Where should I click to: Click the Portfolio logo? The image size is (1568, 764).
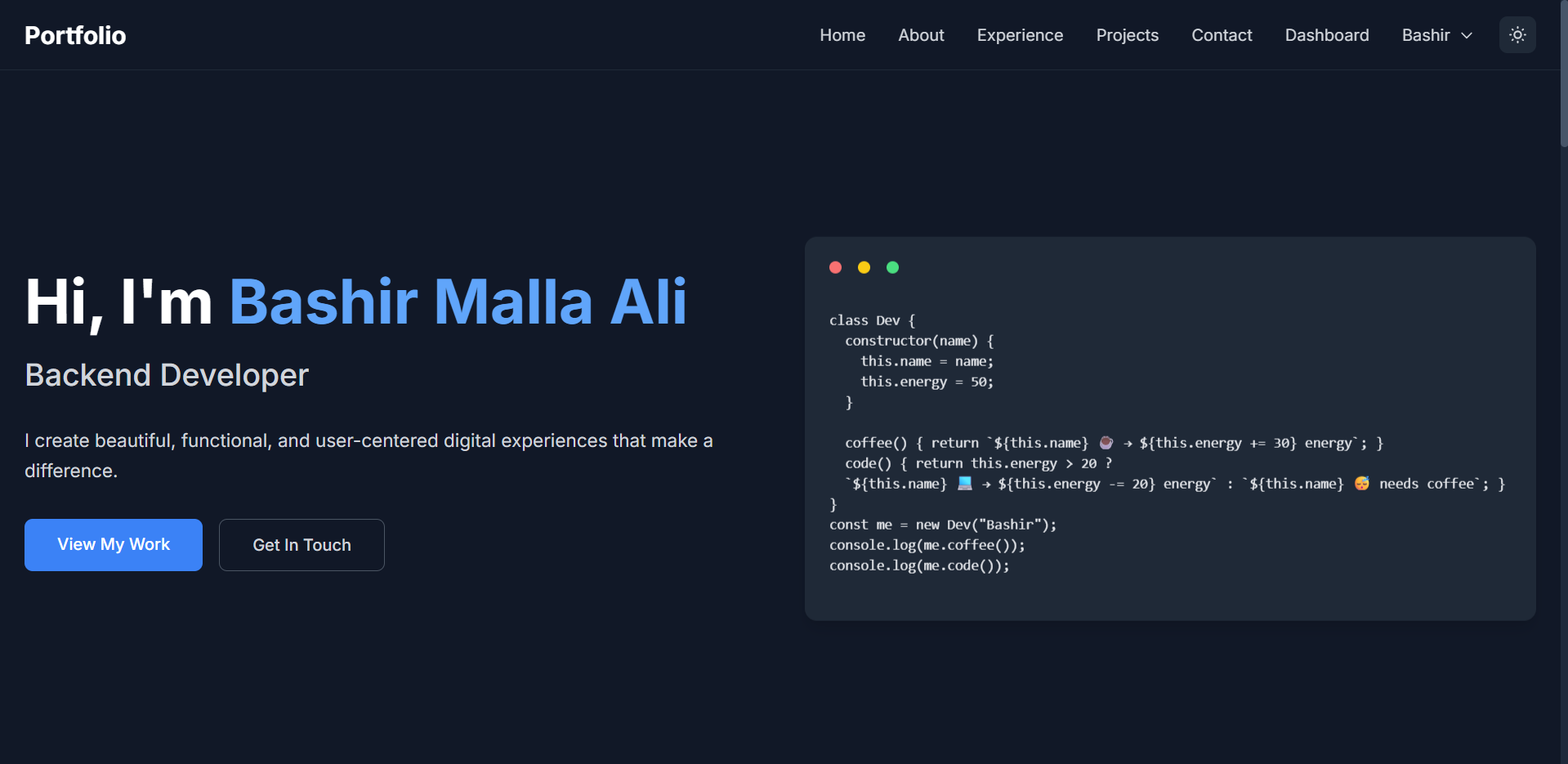pyautogui.click(x=74, y=34)
